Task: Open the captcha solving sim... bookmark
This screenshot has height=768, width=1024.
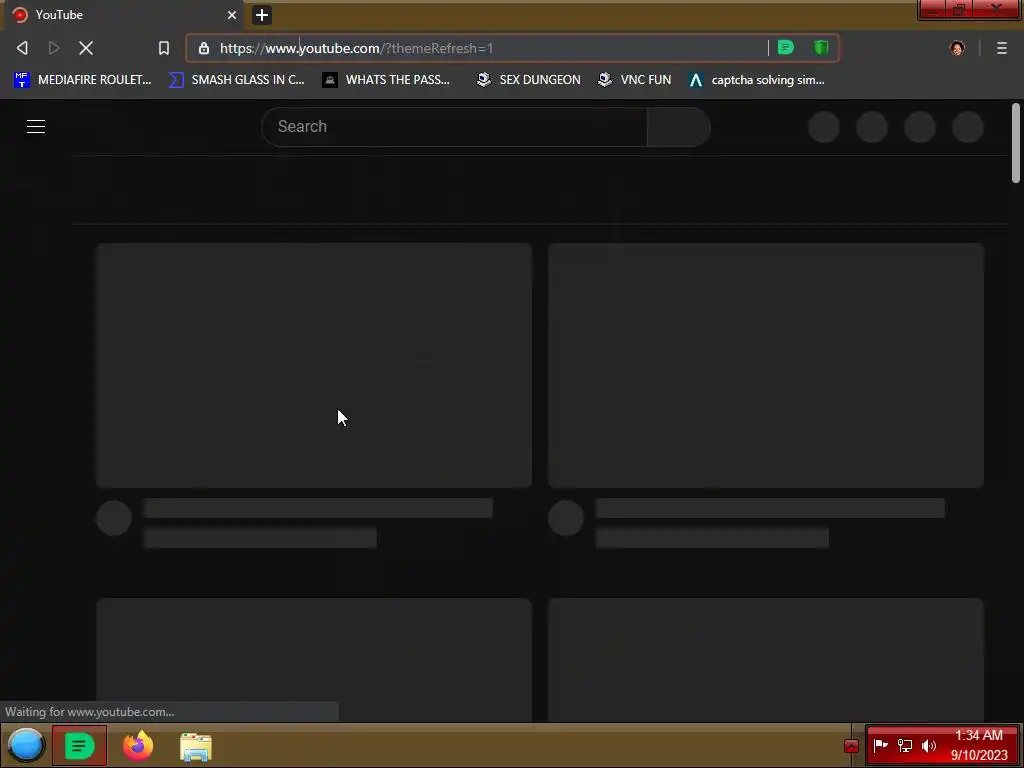Action: click(757, 80)
